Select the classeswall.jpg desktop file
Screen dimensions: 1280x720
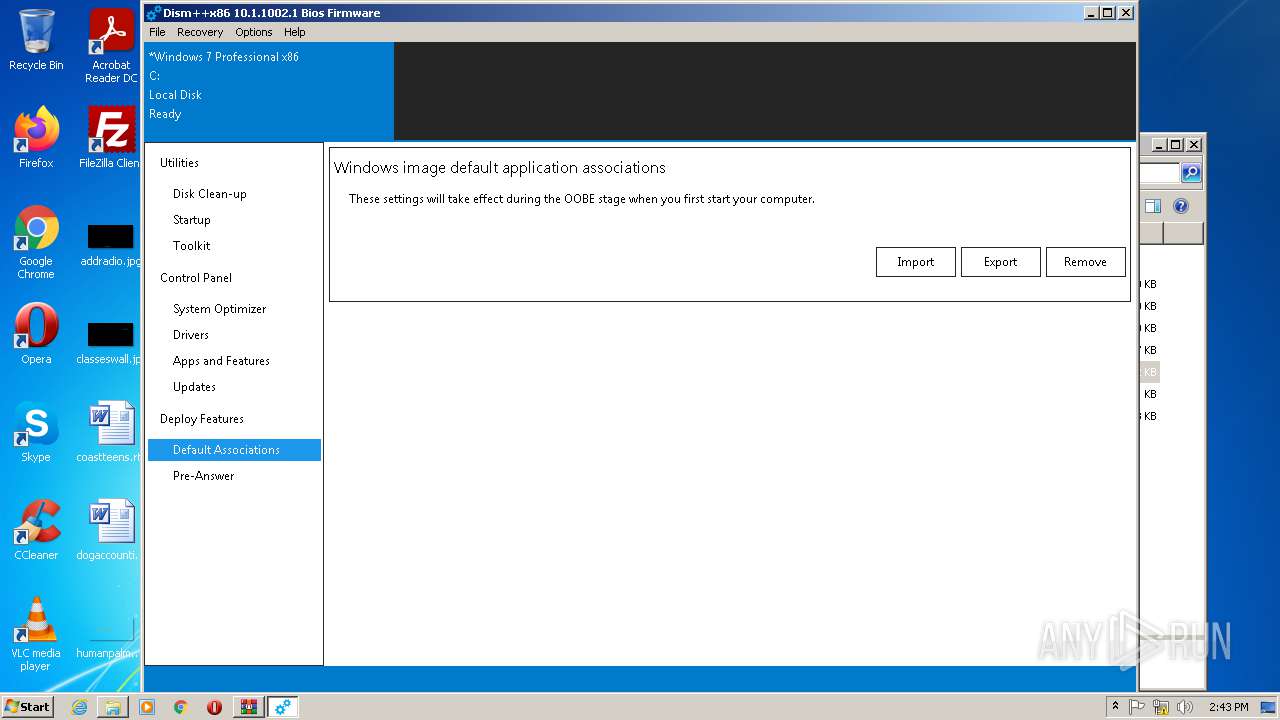(x=111, y=342)
